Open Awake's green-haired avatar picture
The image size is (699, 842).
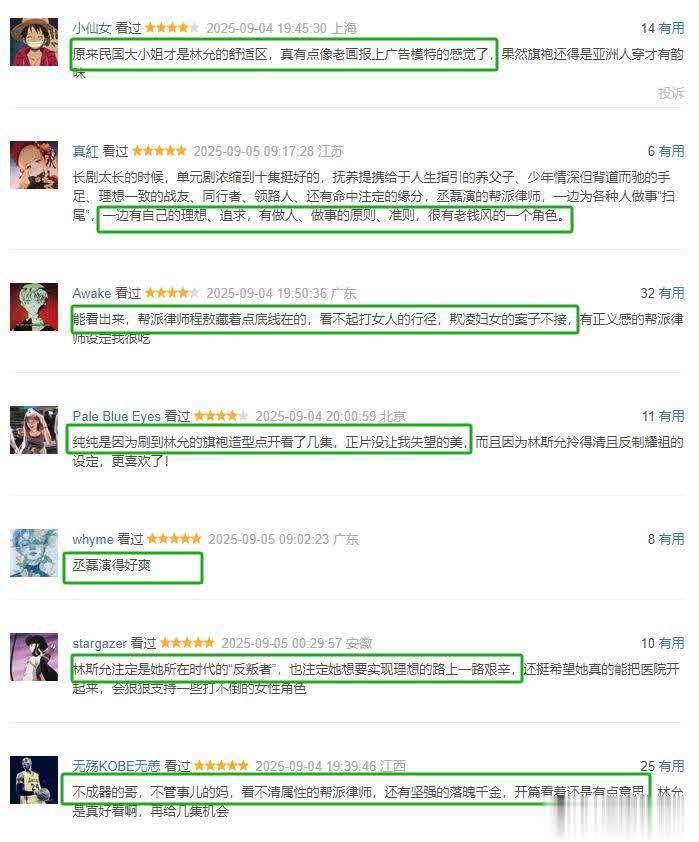(x=34, y=307)
